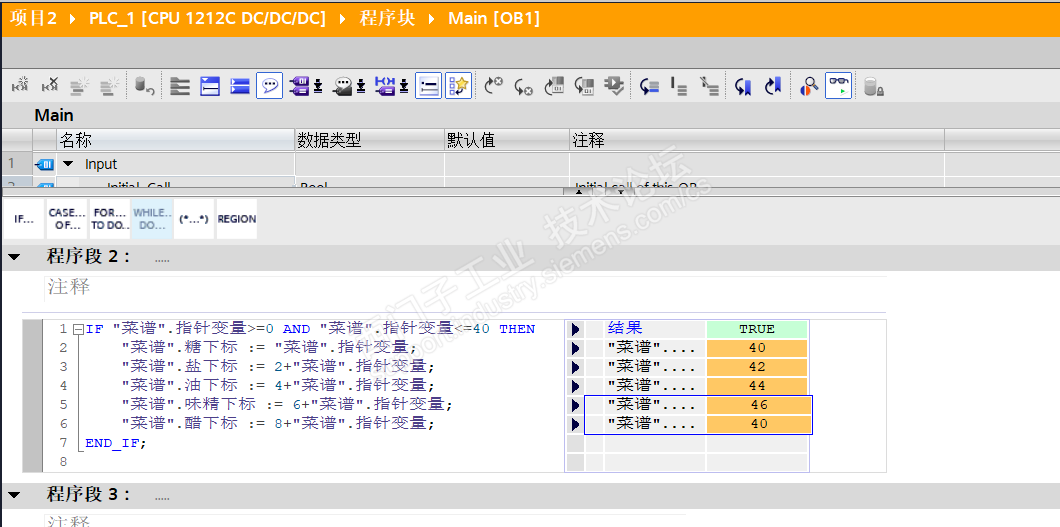Screen dimensions: 1060x527
Task: Click code line "菜谱".醋下标 assignment
Action: [x=278, y=423]
